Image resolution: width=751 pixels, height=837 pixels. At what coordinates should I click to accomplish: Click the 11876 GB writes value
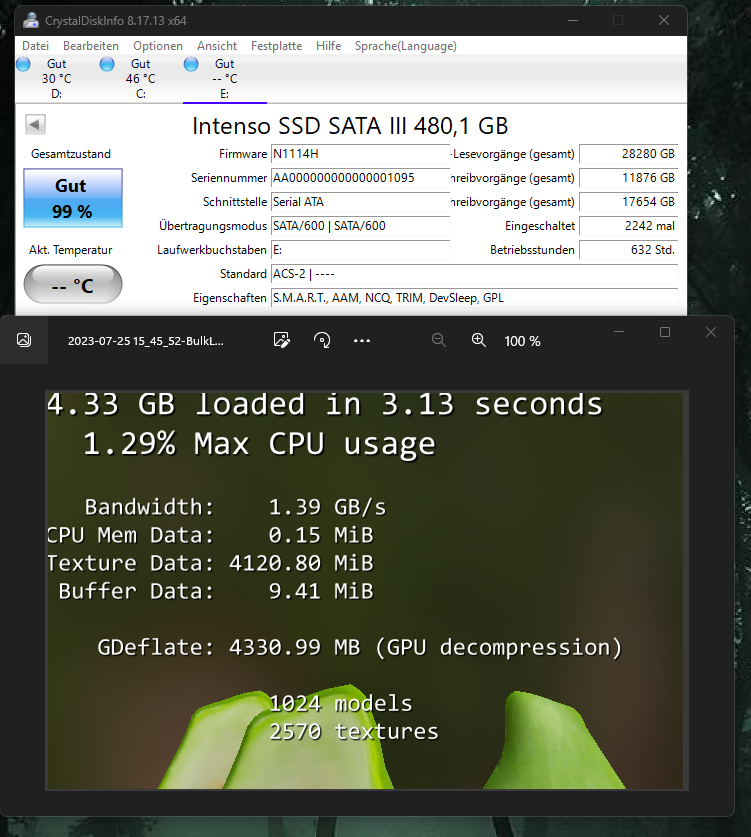click(629, 178)
